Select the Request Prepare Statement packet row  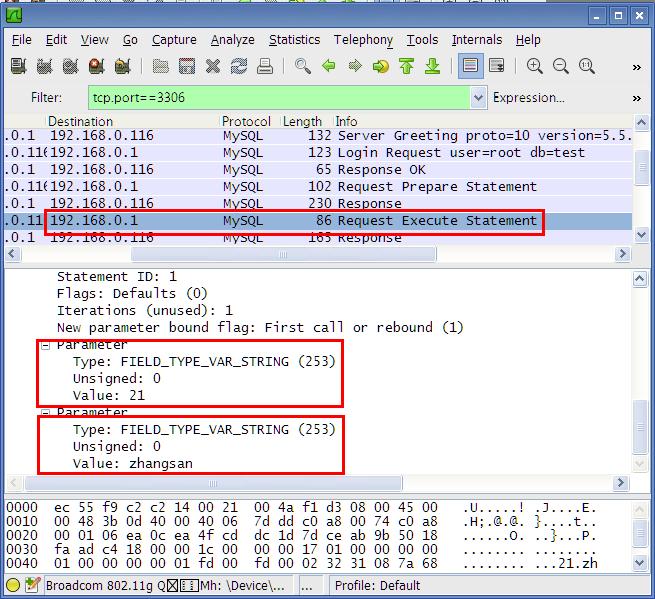[x=318, y=186]
